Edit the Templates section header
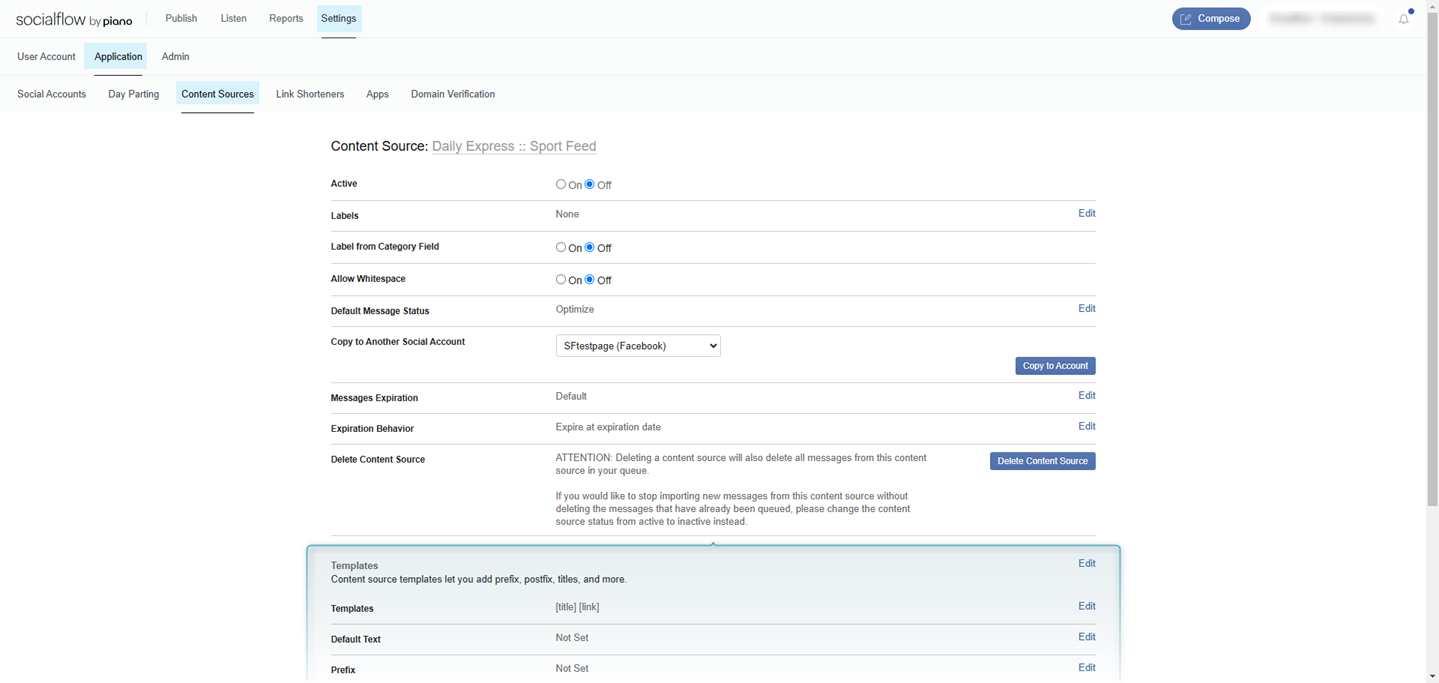This screenshot has height=683, width=1439. tap(1086, 563)
